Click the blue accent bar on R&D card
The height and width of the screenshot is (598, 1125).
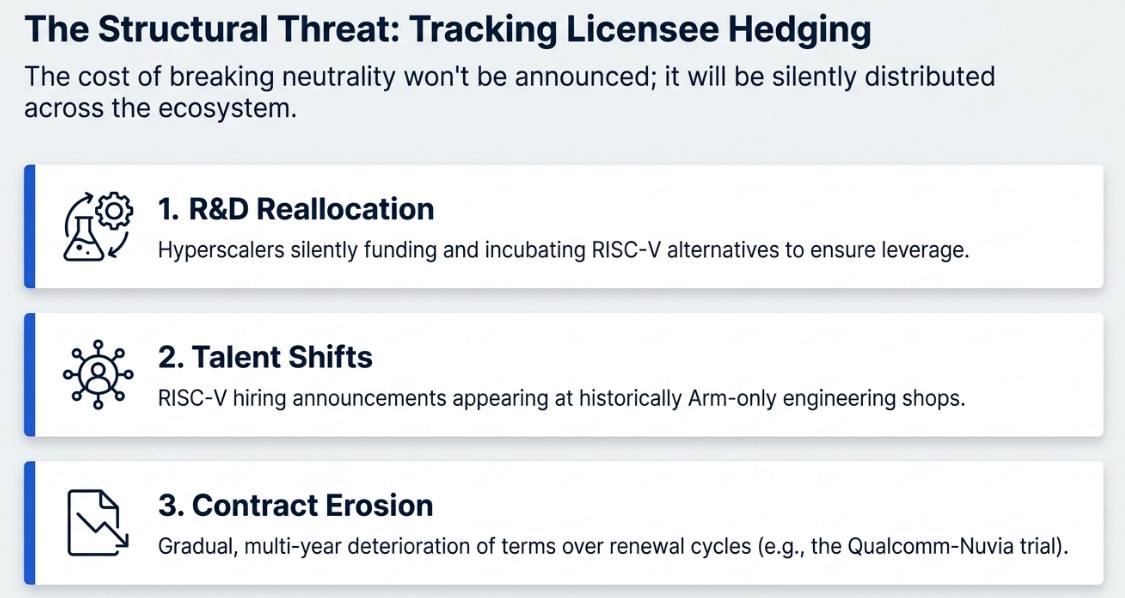(x=29, y=226)
